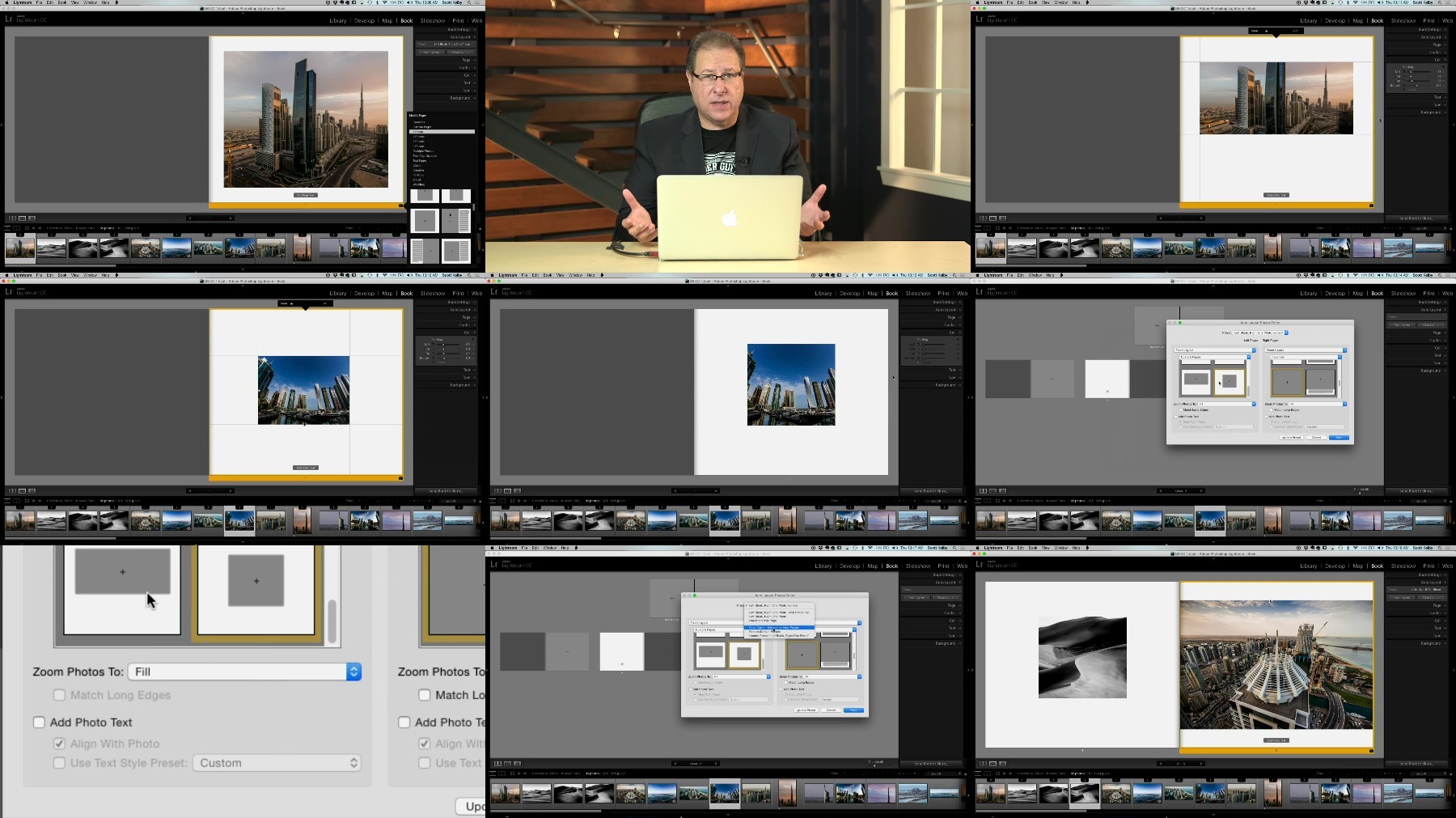Select the black-and-white dune photo on the bottom-right frame's left page

[1082, 657]
